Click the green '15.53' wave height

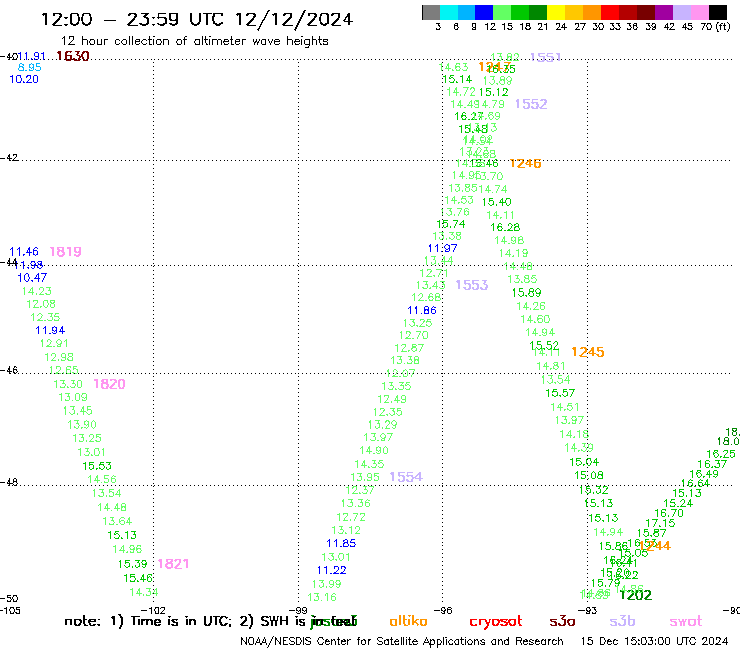click(97, 466)
